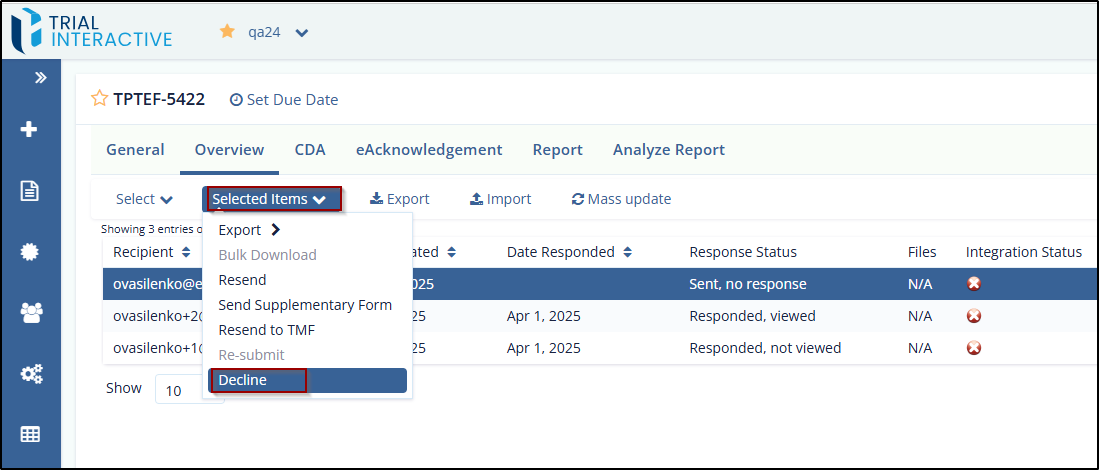Screen dimensions: 1099x470
Task: Click Set Due Date link
Action: (284, 100)
